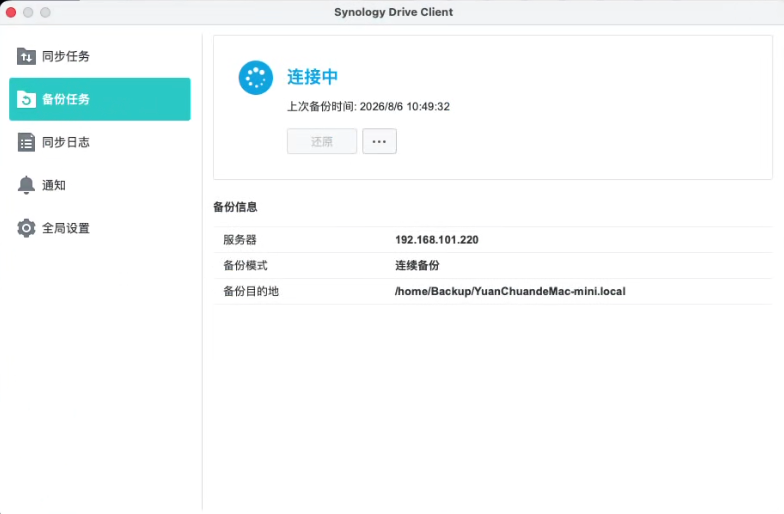The width and height of the screenshot is (784, 514).
Task: Click the 连接中 status heading
Action: coord(312,76)
